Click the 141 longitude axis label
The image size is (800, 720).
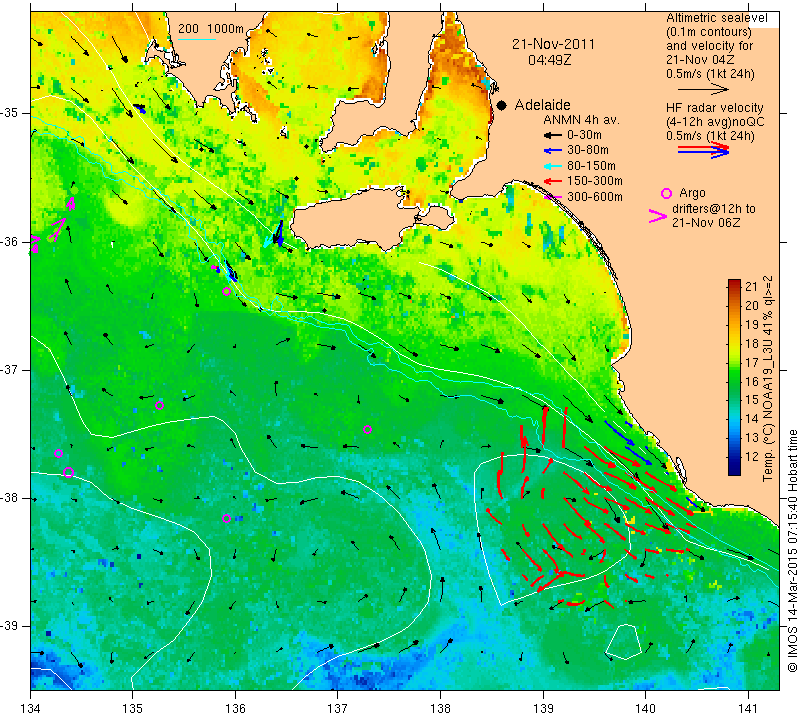click(x=748, y=709)
